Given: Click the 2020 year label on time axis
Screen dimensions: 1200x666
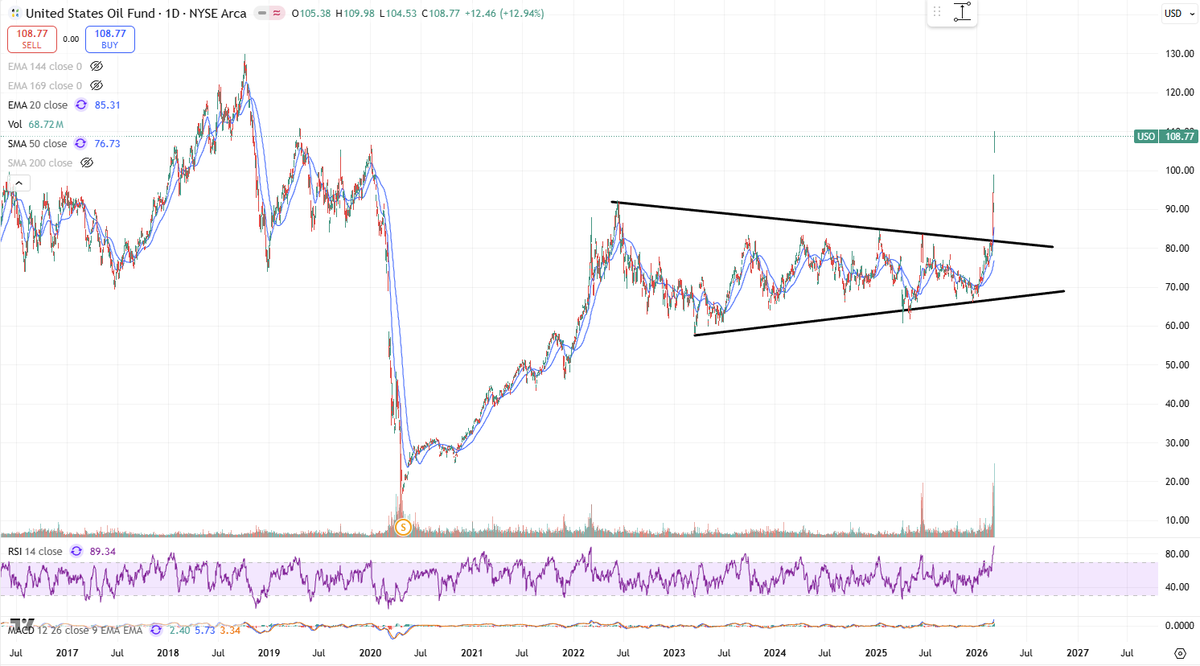Looking at the screenshot, I should [x=370, y=652].
